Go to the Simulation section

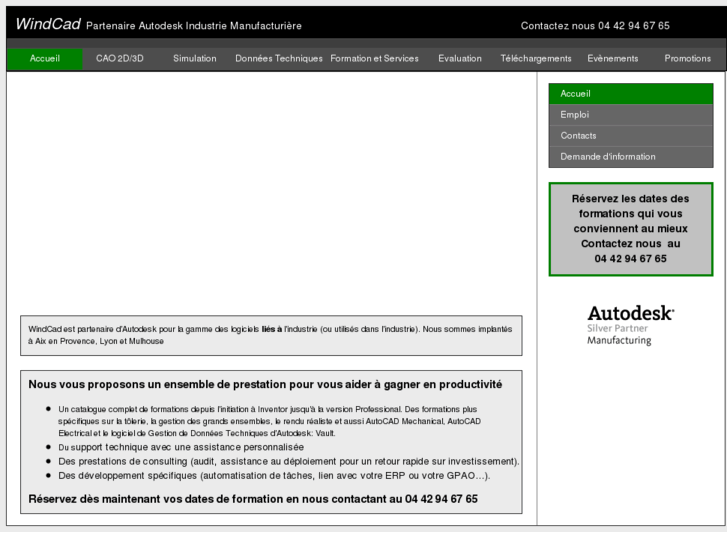(195, 58)
